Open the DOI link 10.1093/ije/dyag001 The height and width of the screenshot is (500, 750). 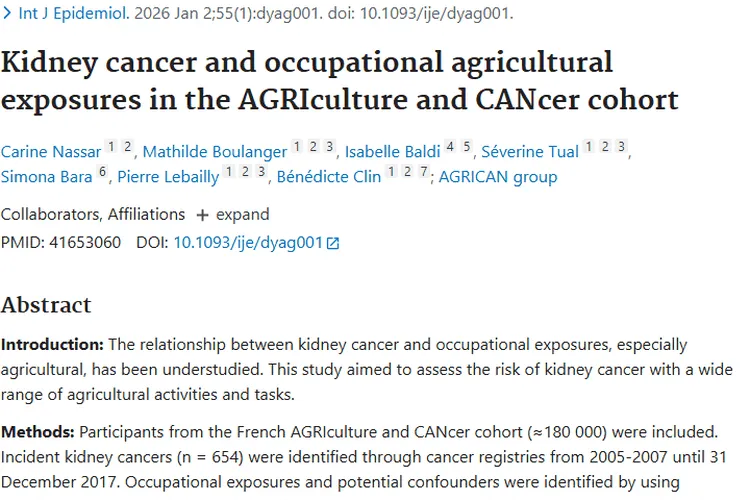pos(248,243)
